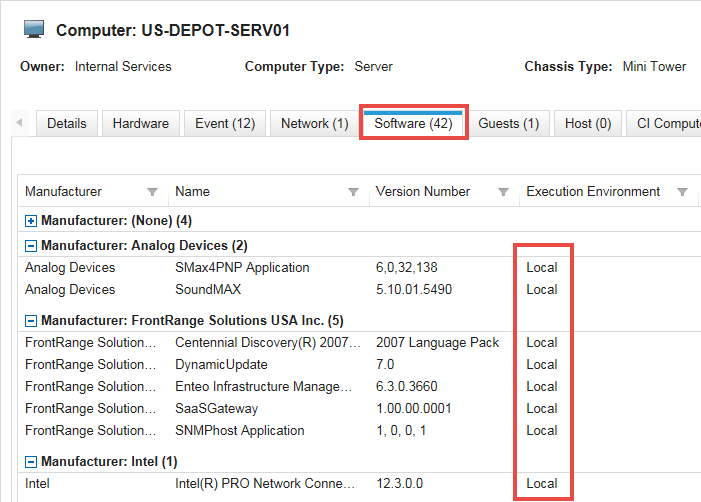The height and width of the screenshot is (502, 701).
Task: Click version 12.3.0.0 cell
Action: [399, 484]
